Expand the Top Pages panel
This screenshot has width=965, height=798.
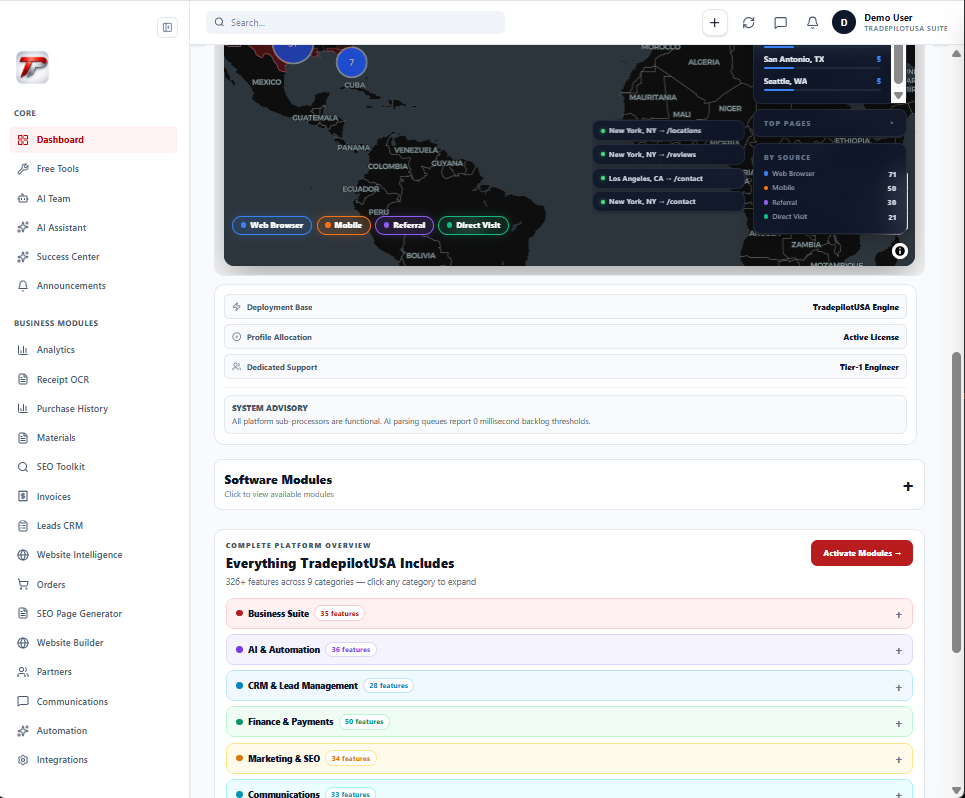click(829, 124)
